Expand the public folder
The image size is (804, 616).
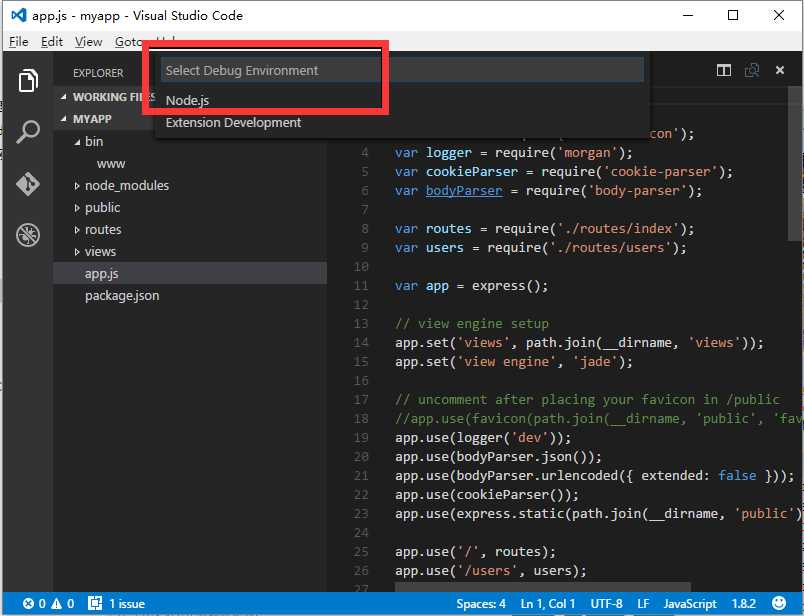[77, 208]
